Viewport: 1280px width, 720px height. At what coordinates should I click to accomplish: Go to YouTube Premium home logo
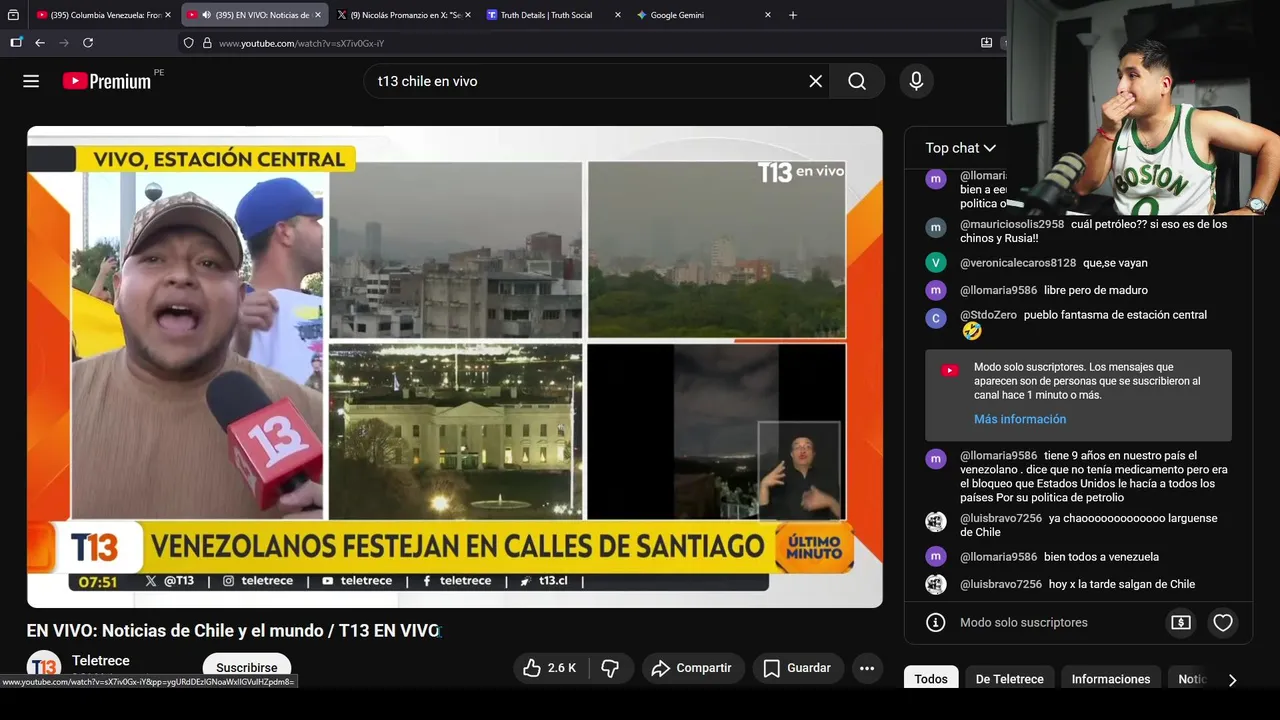click(x=107, y=81)
